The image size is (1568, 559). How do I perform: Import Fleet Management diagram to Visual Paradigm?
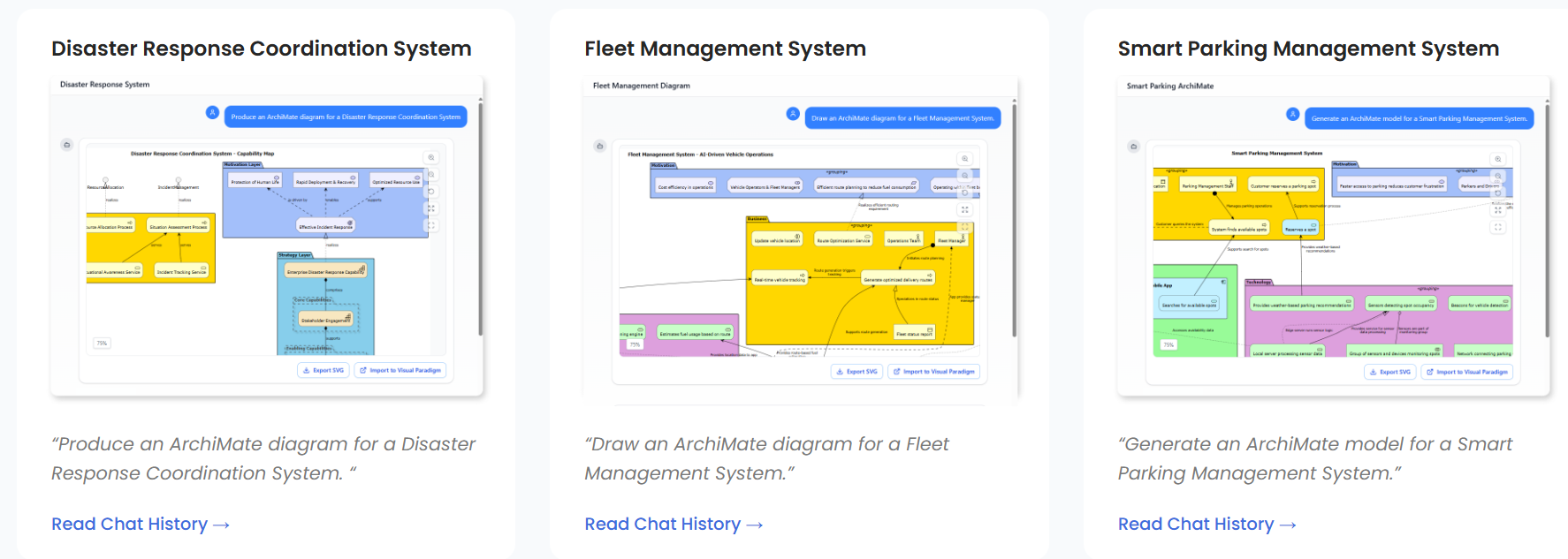tap(934, 372)
